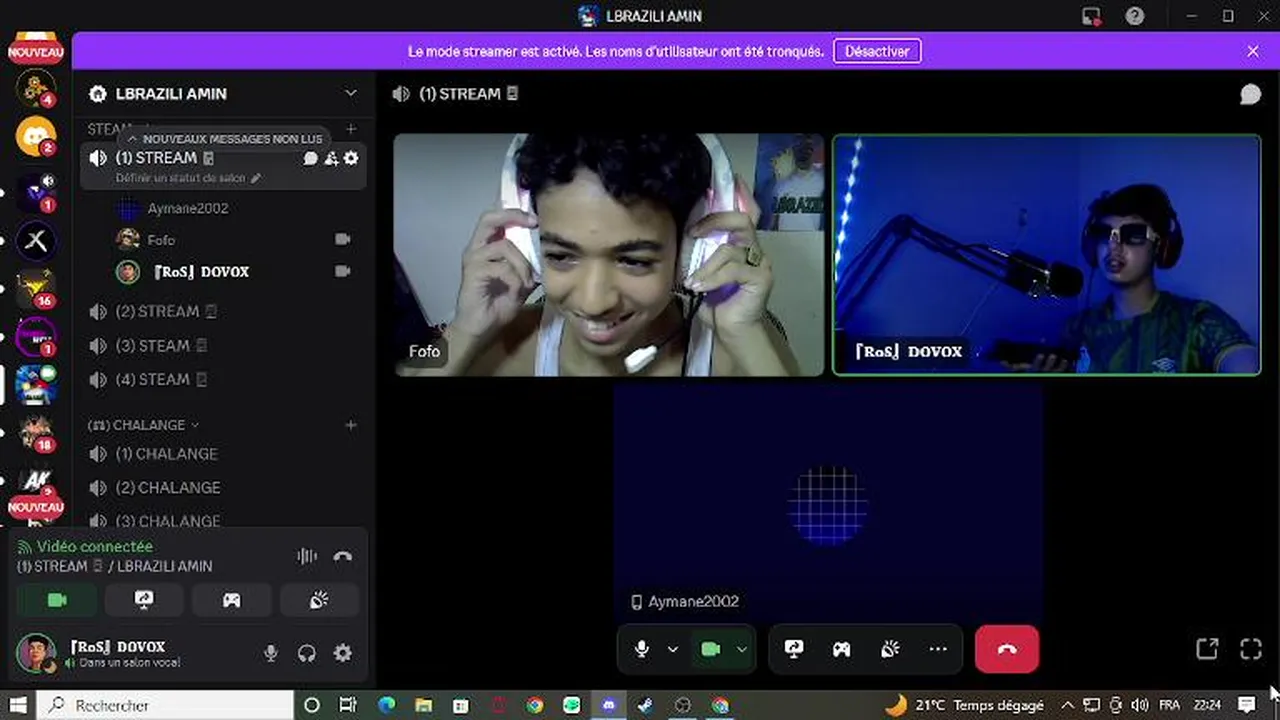Open user settings gear
1280x720 pixels.
pyautogui.click(x=343, y=653)
